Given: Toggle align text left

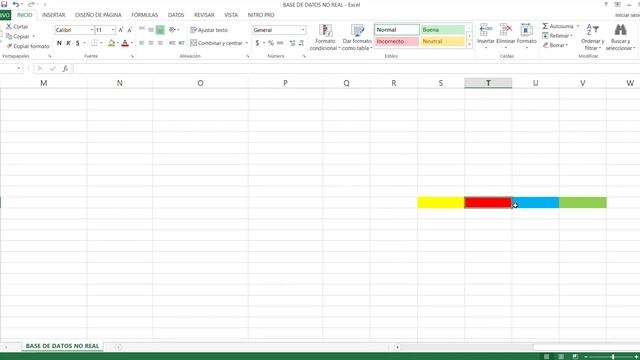Looking at the screenshot, I should pos(142,43).
